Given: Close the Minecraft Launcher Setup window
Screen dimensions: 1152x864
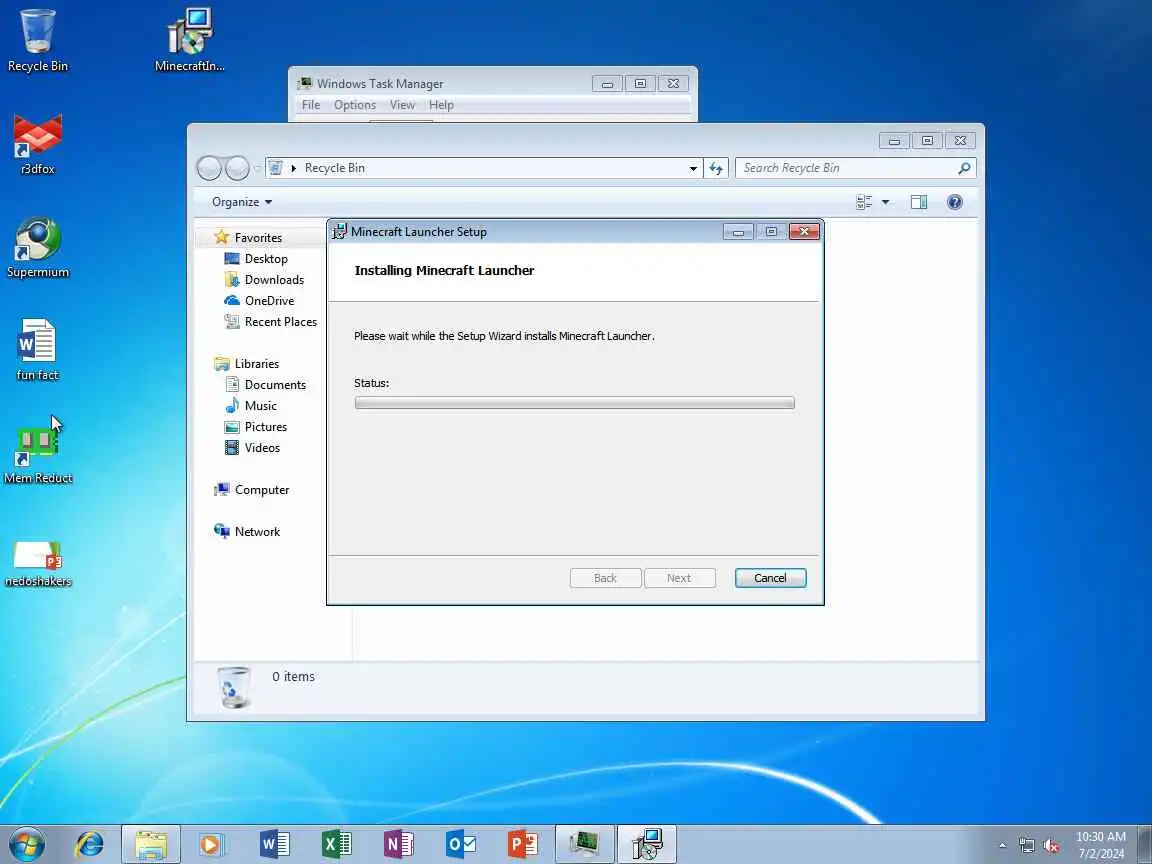Looking at the screenshot, I should coord(804,231).
